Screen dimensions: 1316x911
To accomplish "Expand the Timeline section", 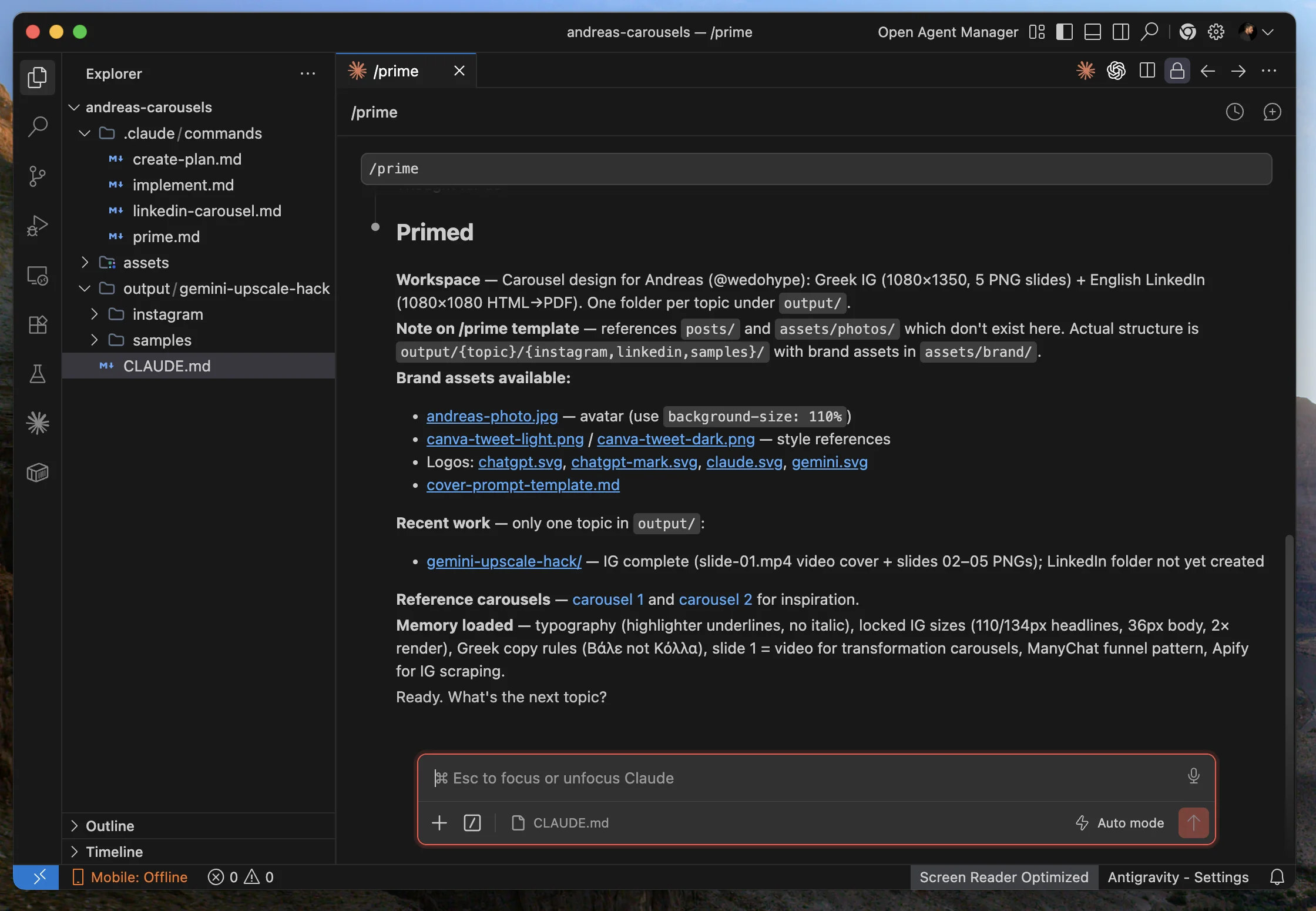I will pos(199,852).
